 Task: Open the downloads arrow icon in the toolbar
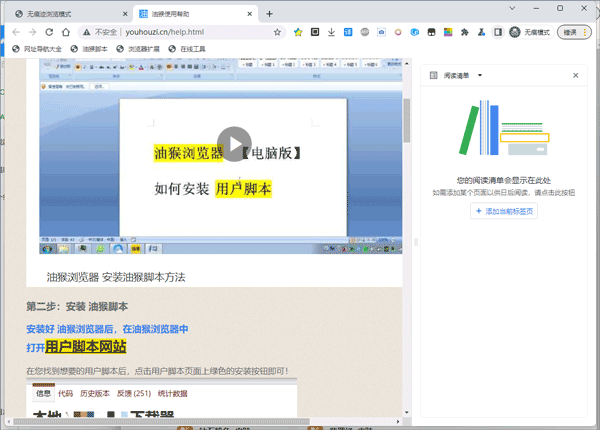coord(331,32)
